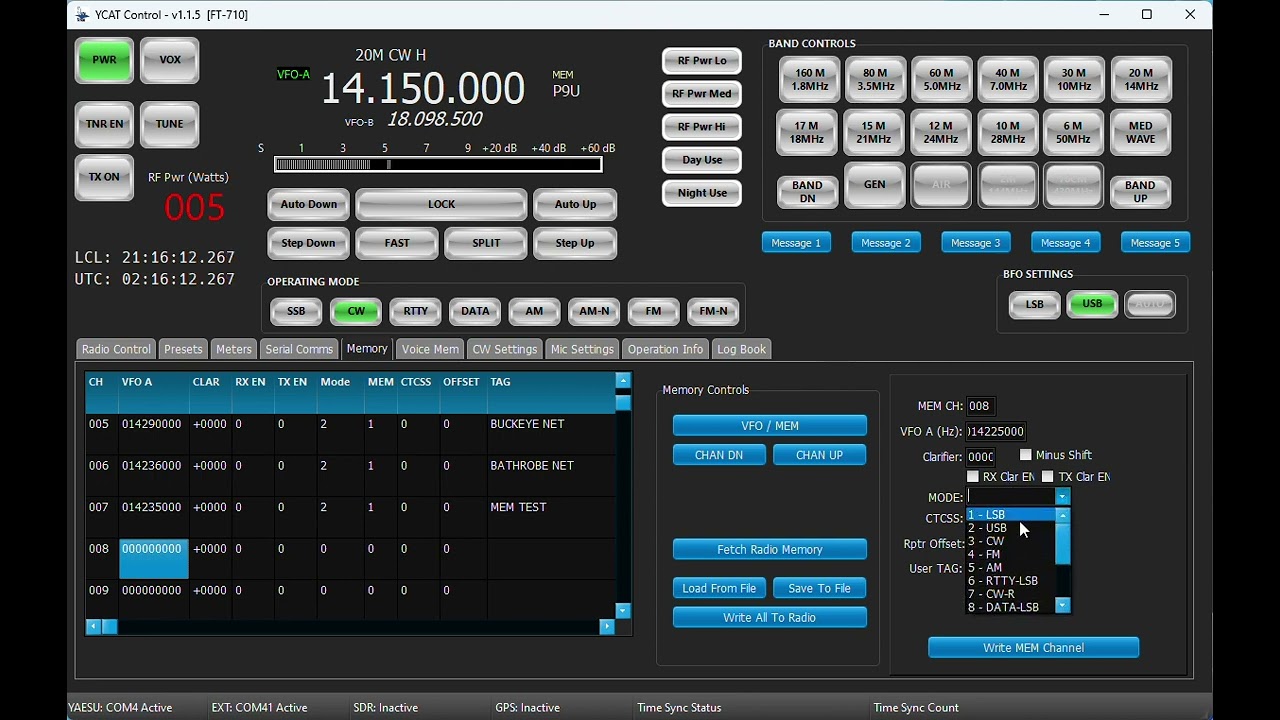The height and width of the screenshot is (720, 1280).
Task: Click BAND DN button
Action: tap(807, 192)
